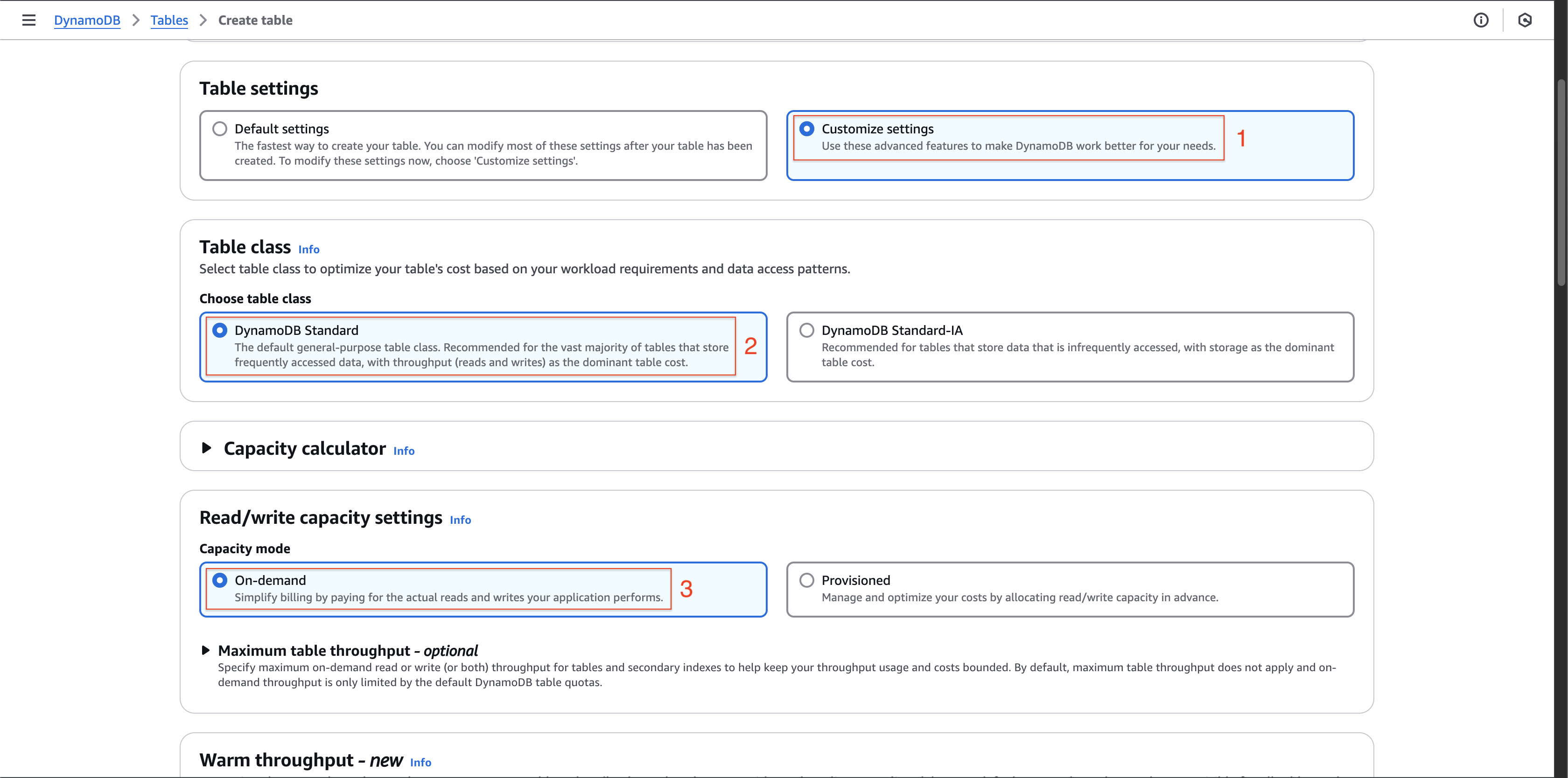The height and width of the screenshot is (778, 1568).
Task: Click the Choose table class label
Action: pyautogui.click(x=255, y=299)
